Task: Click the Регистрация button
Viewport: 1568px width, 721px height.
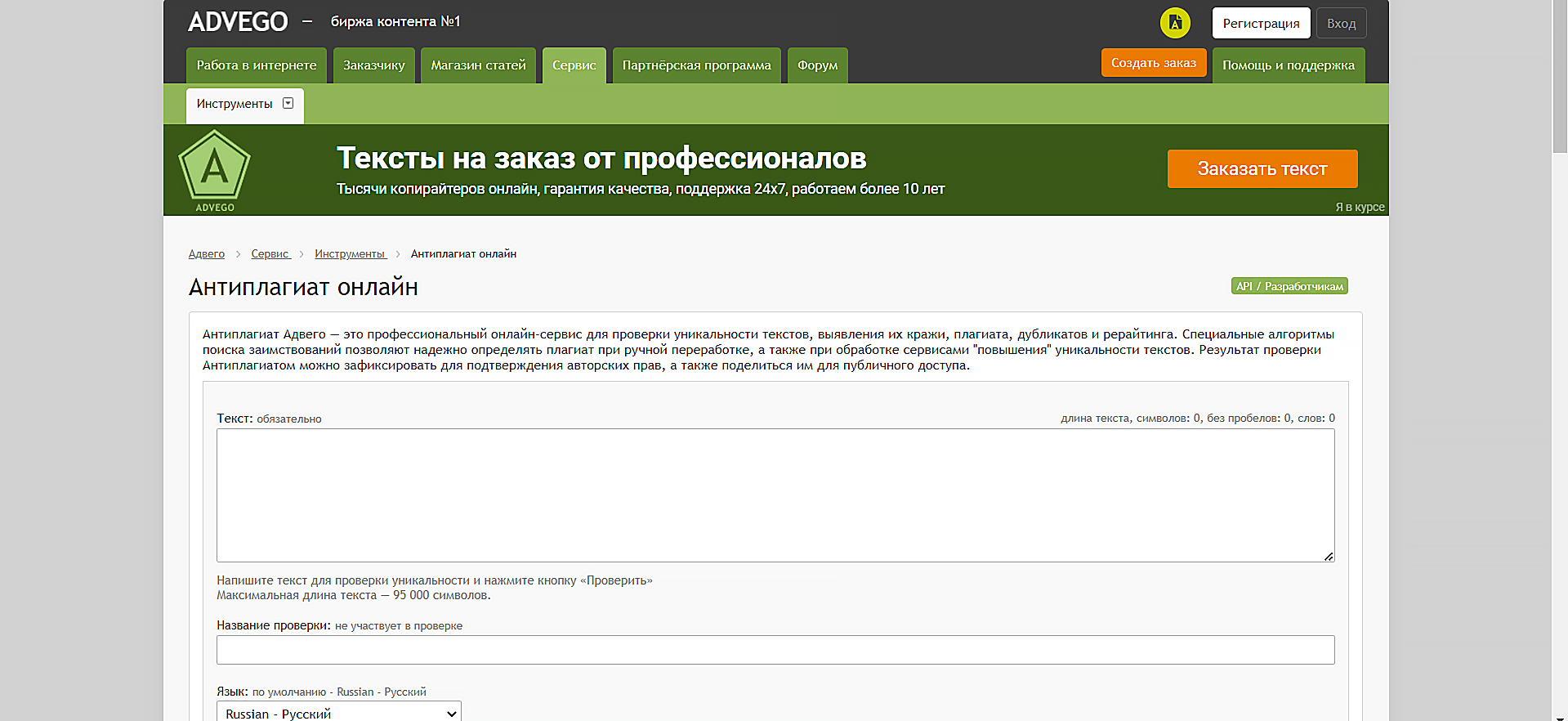Action: pyautogui.click(x=1262, y=23)
